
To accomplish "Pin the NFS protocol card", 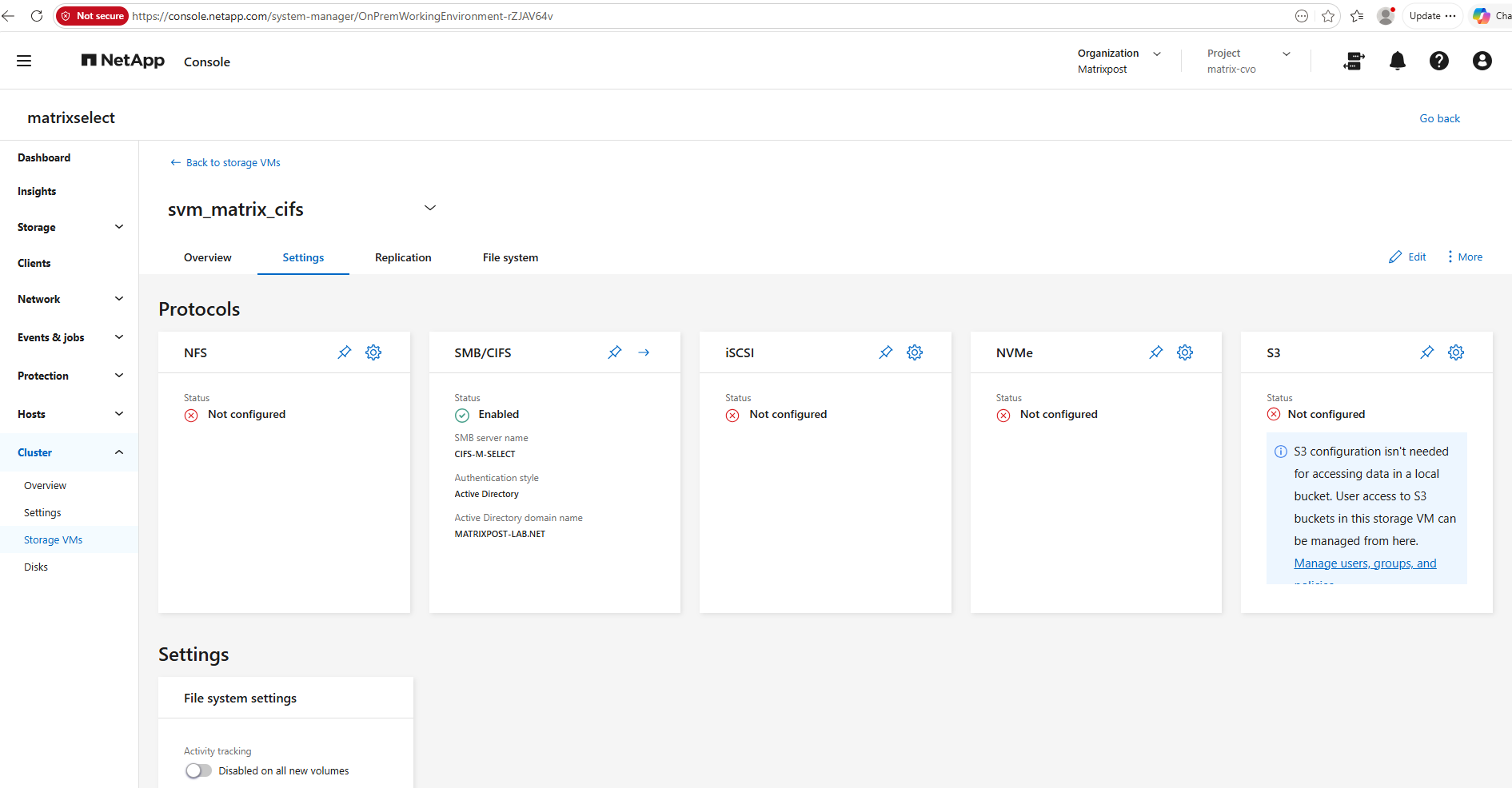I will (345, 352).
